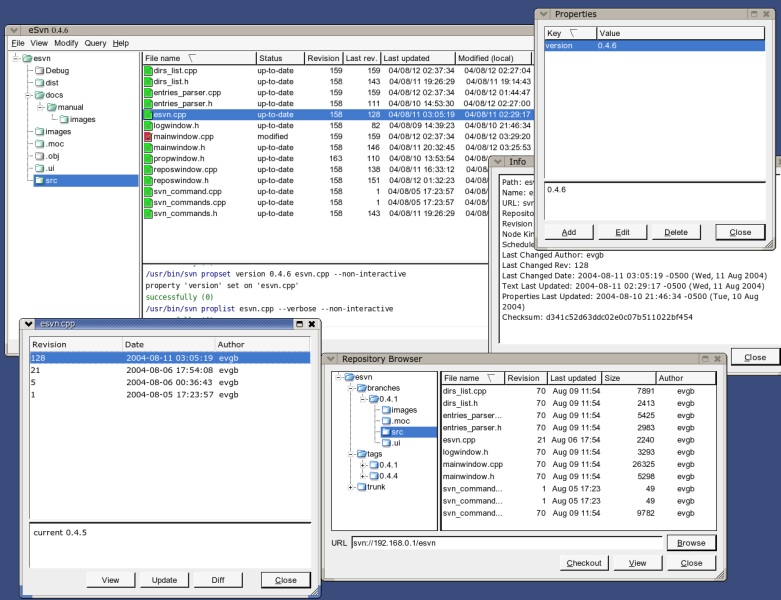
Task: Click the Debug folder icon in eSvn tree
Action: point(39,70)
